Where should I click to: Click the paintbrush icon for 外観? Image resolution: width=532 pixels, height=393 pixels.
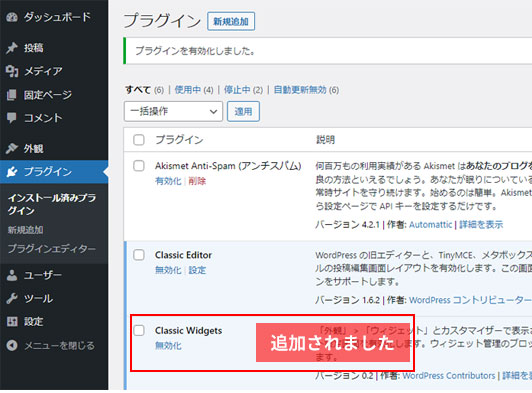(12, 148)
